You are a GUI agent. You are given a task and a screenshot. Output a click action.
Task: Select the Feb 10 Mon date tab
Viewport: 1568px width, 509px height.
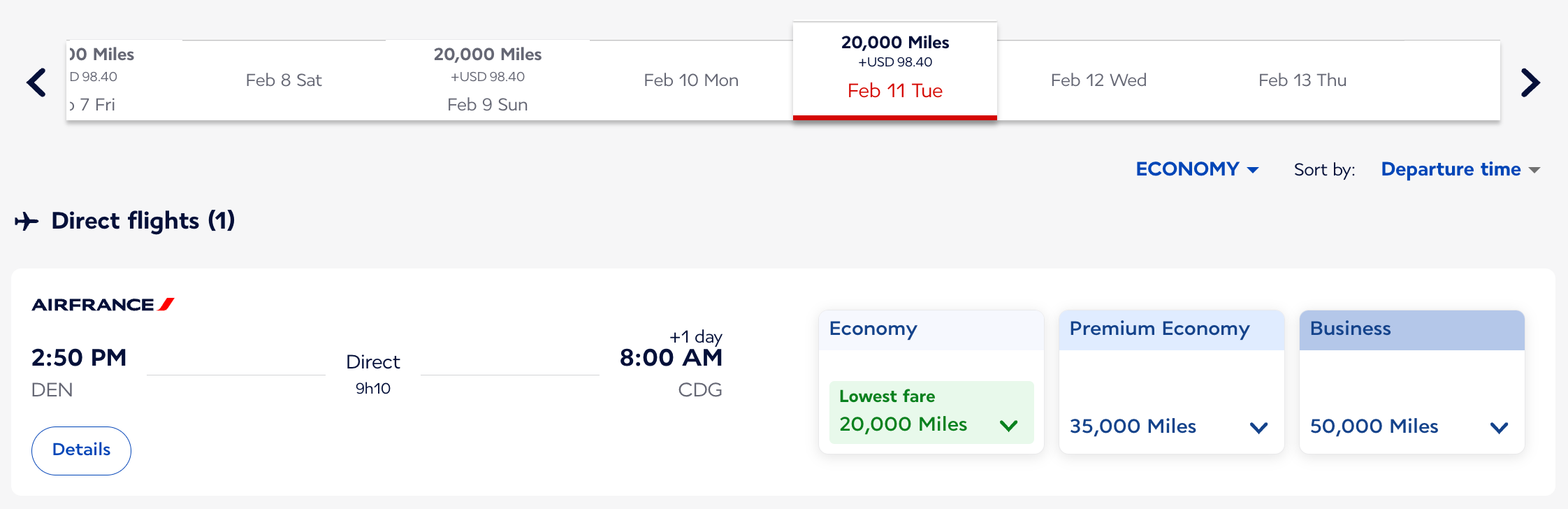[x=691, y=80]
